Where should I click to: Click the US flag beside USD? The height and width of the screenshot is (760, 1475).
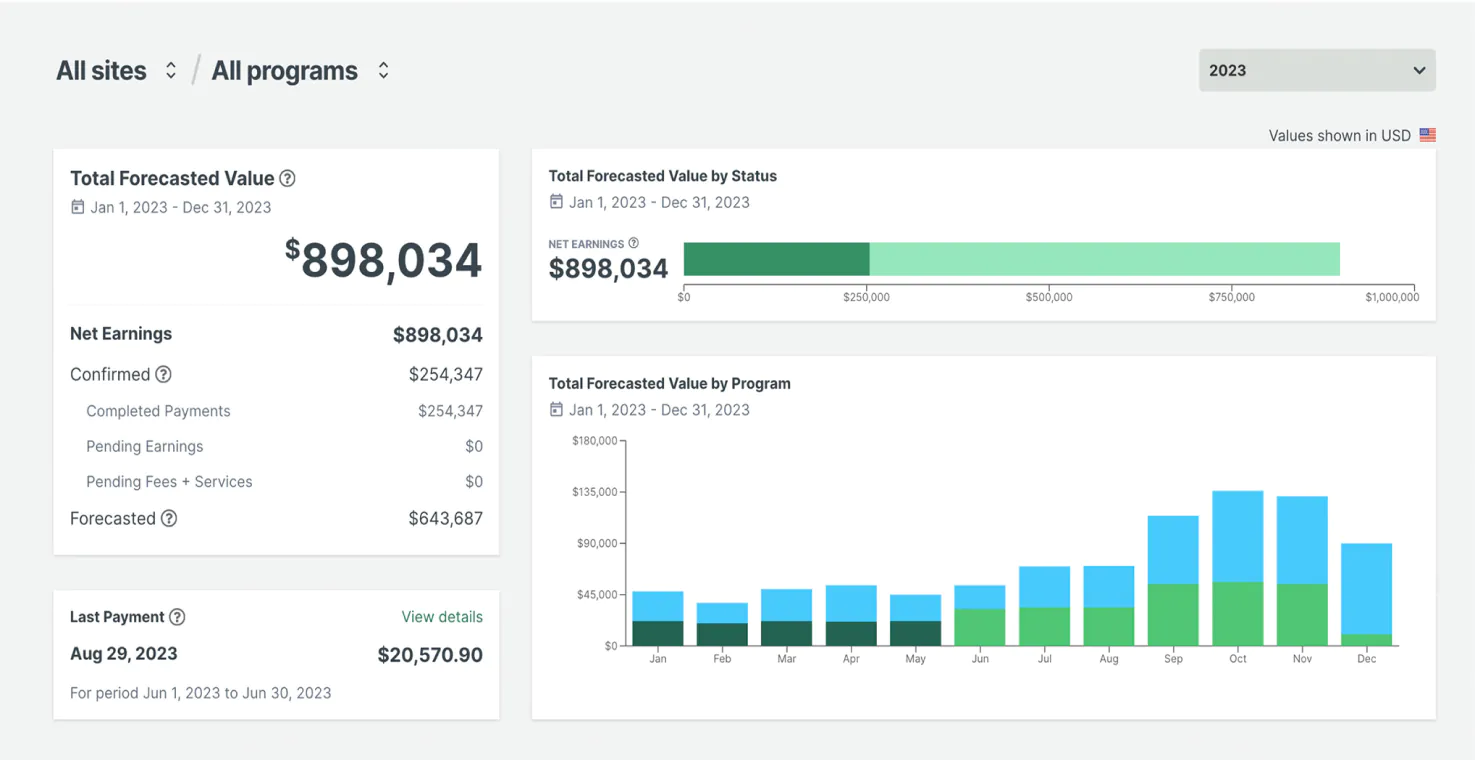1427,135
